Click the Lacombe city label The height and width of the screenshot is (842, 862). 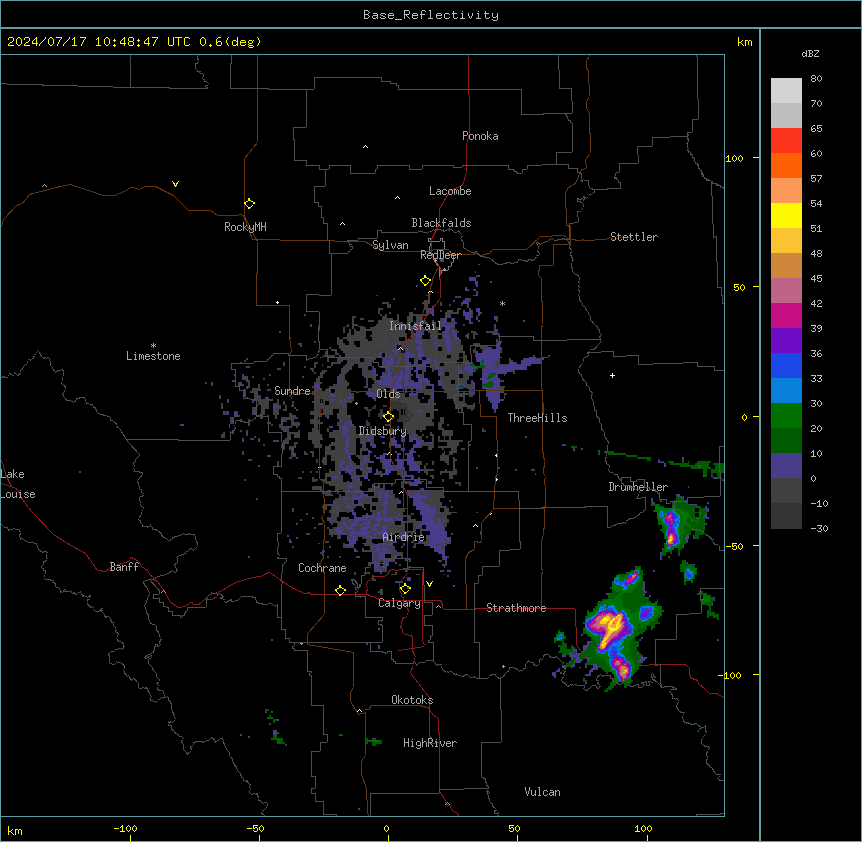point(450,191)
